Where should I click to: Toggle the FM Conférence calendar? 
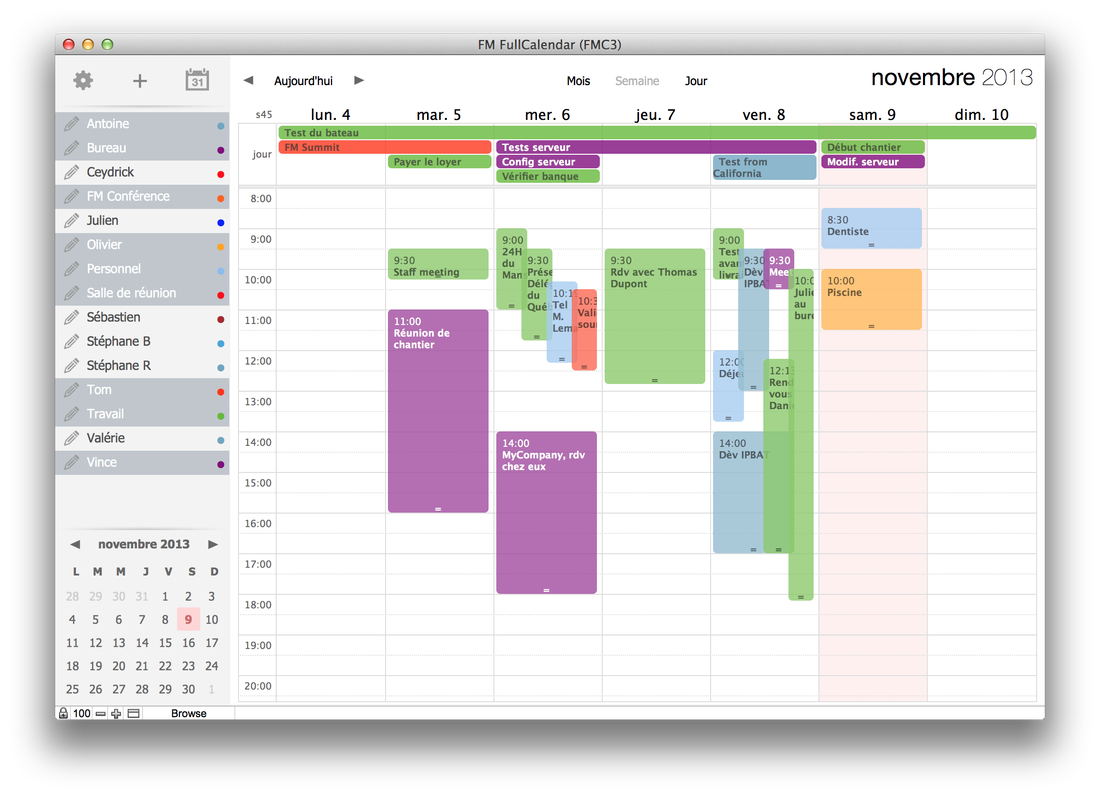click(128, 197)
